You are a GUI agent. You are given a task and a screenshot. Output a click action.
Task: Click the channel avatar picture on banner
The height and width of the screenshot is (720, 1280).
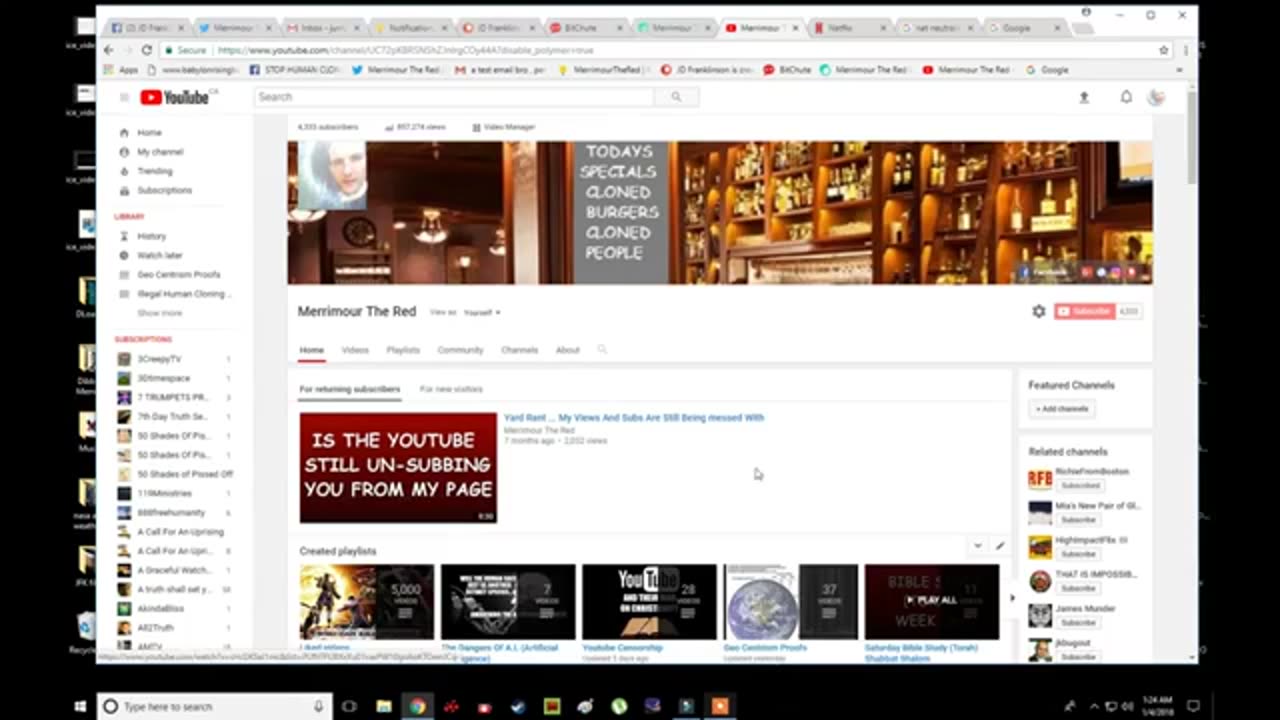332,175
